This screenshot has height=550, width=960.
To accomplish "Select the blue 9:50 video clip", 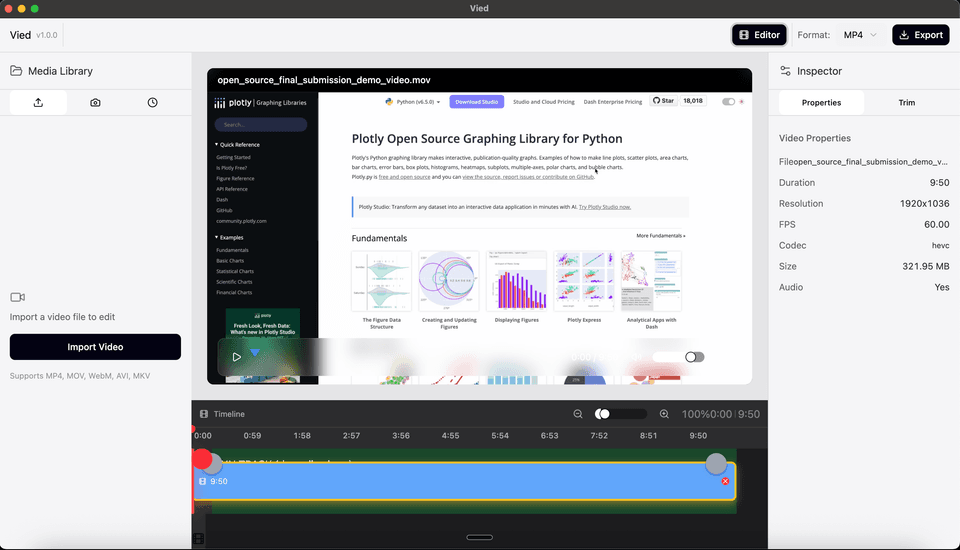I will coord(465,481).
